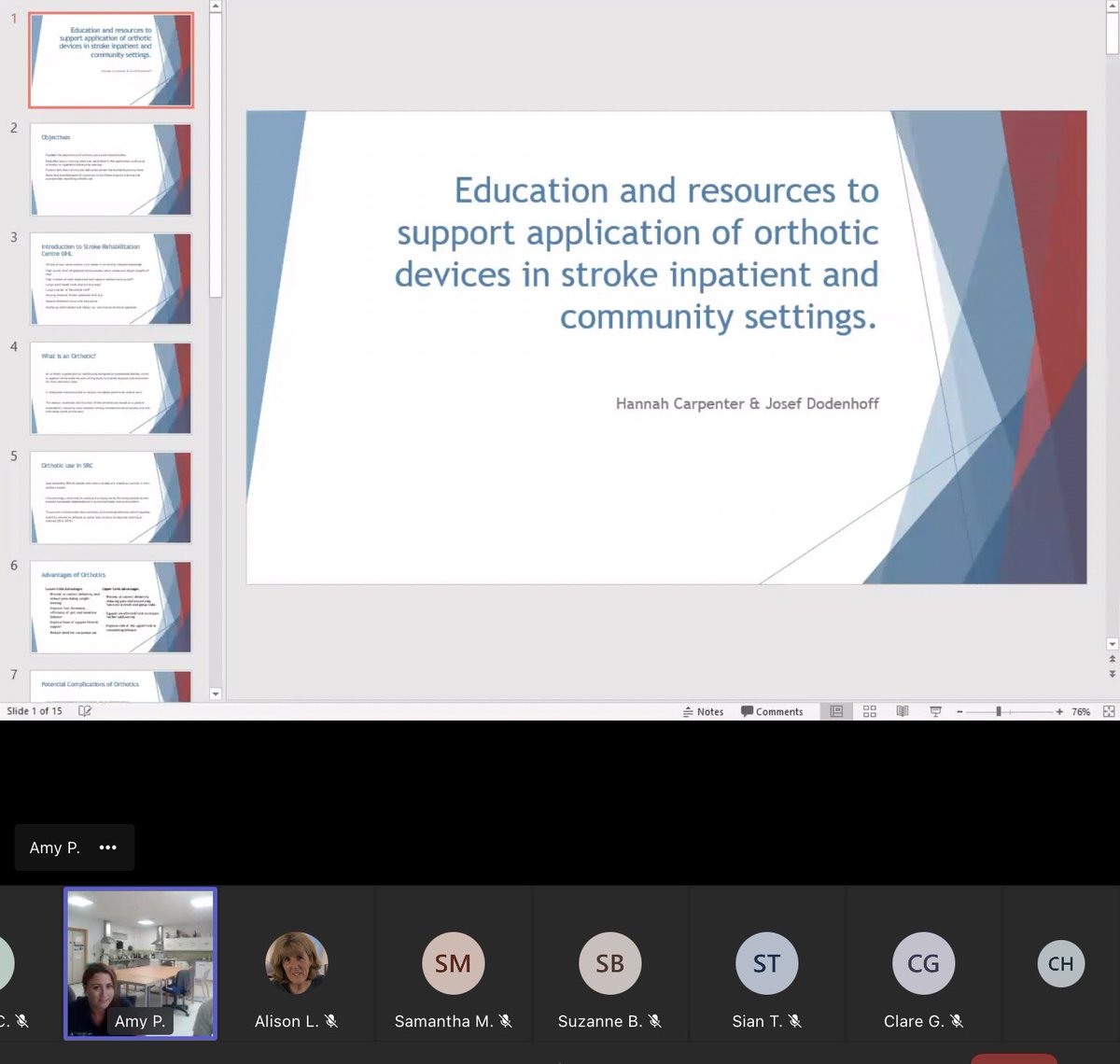Image resolution: width=1120 pixels, height=1064 pixels.
Task: Click the slide title text
Action: pos(637,253)
